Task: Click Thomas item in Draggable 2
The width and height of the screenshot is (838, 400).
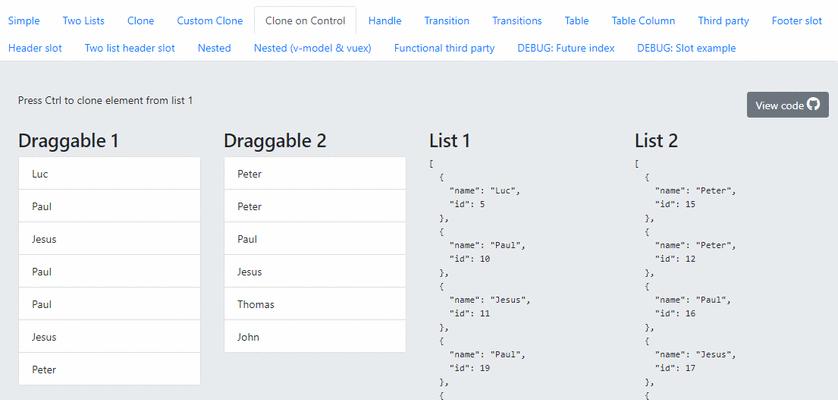Action: (315, 304)
